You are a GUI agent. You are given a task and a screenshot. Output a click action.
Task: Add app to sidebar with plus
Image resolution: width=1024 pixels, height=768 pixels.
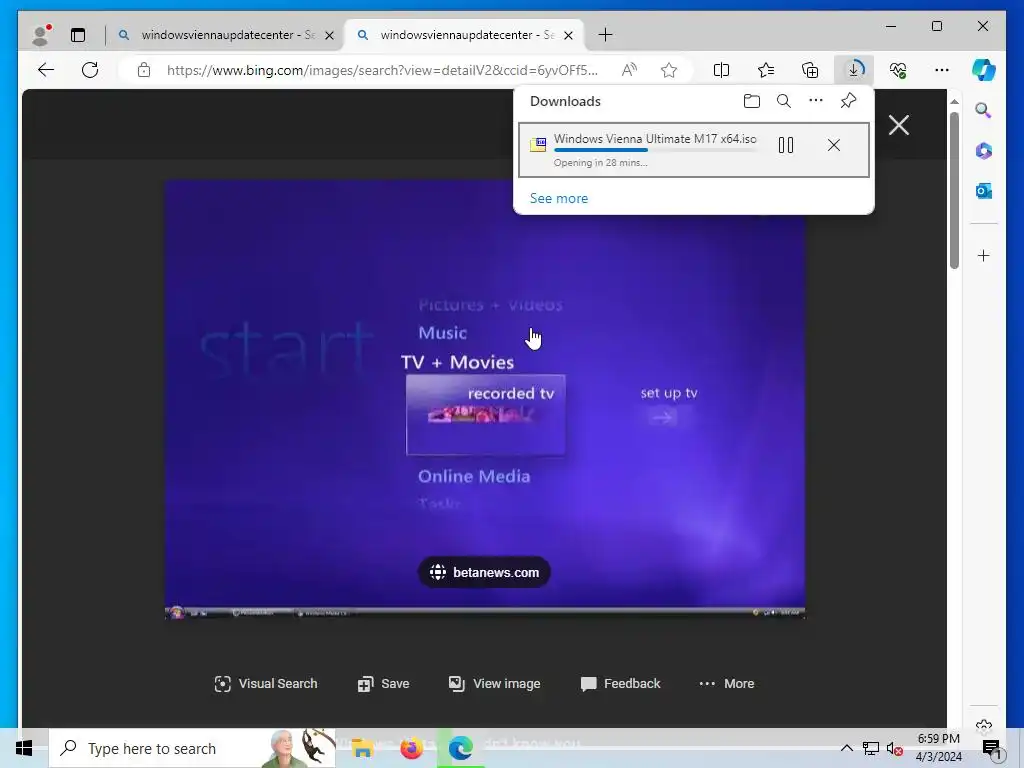tap(984, 256)
